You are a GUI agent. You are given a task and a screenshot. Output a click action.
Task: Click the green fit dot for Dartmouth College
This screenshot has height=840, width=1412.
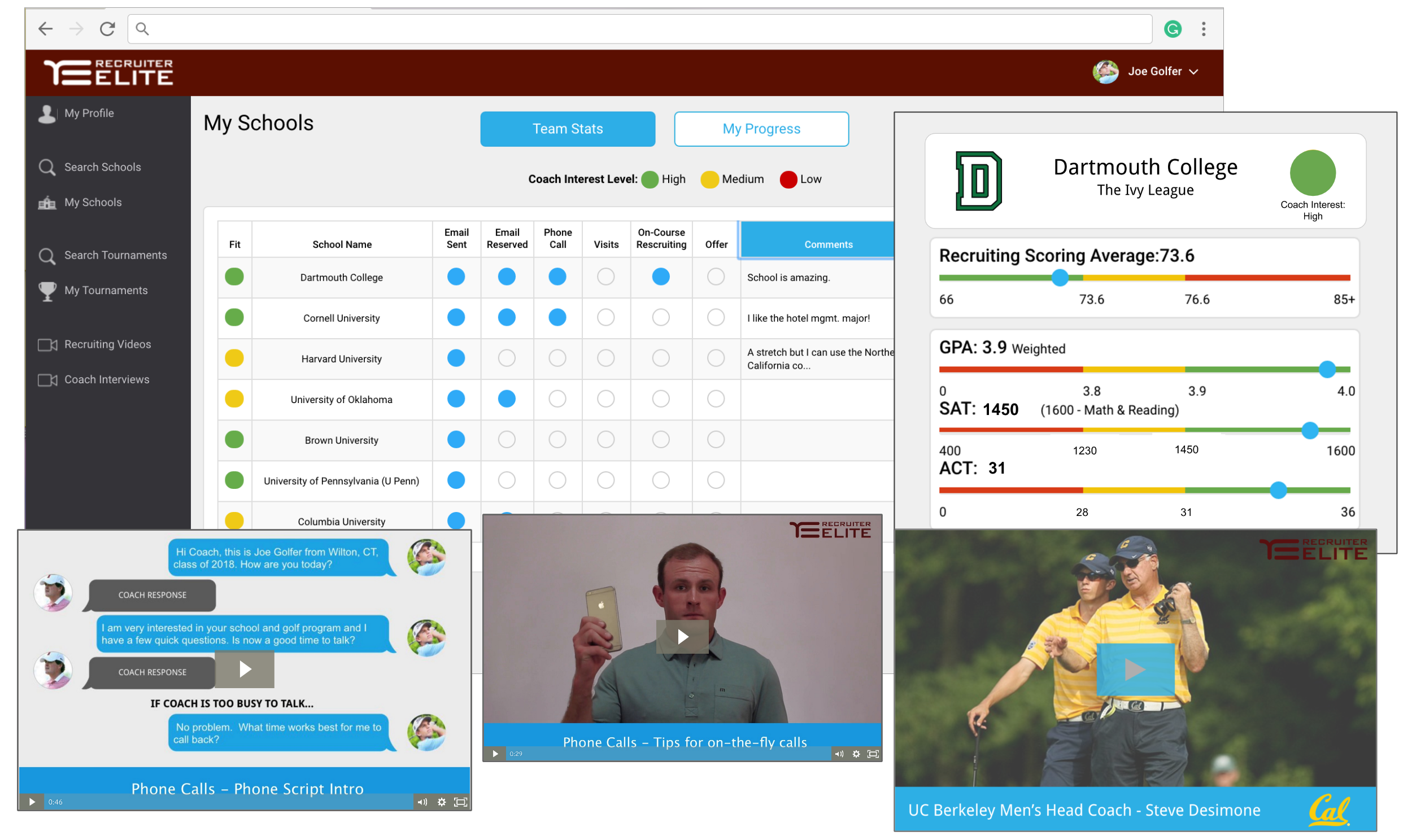coord(234,277)
